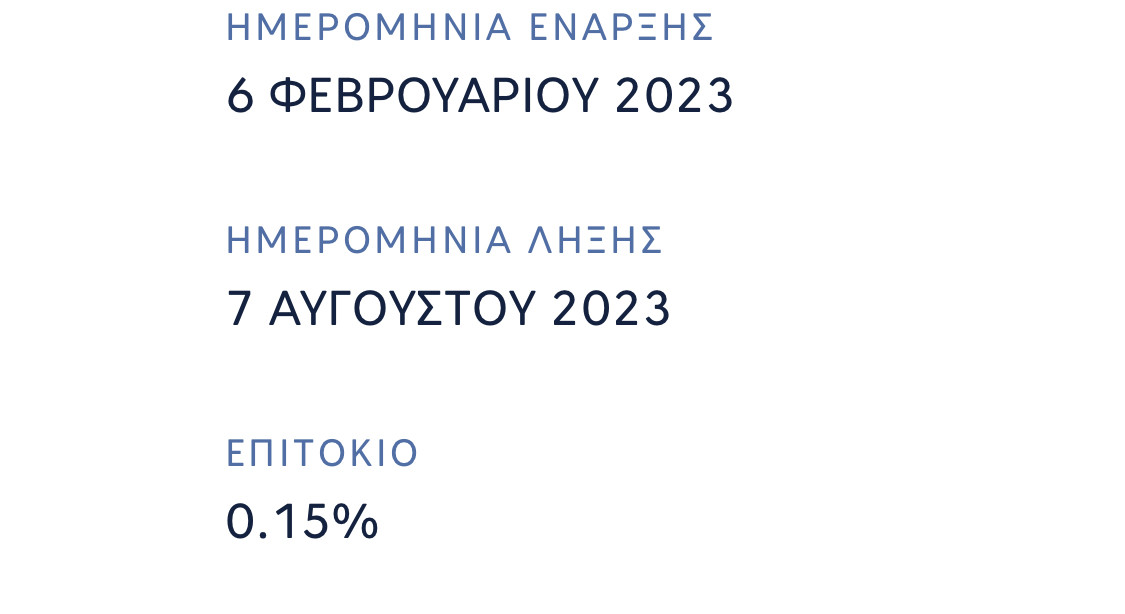Click the percent sign after 0.15
Image resolution: width=1125 pixels, height=614 pixels.
pos(357,522)
